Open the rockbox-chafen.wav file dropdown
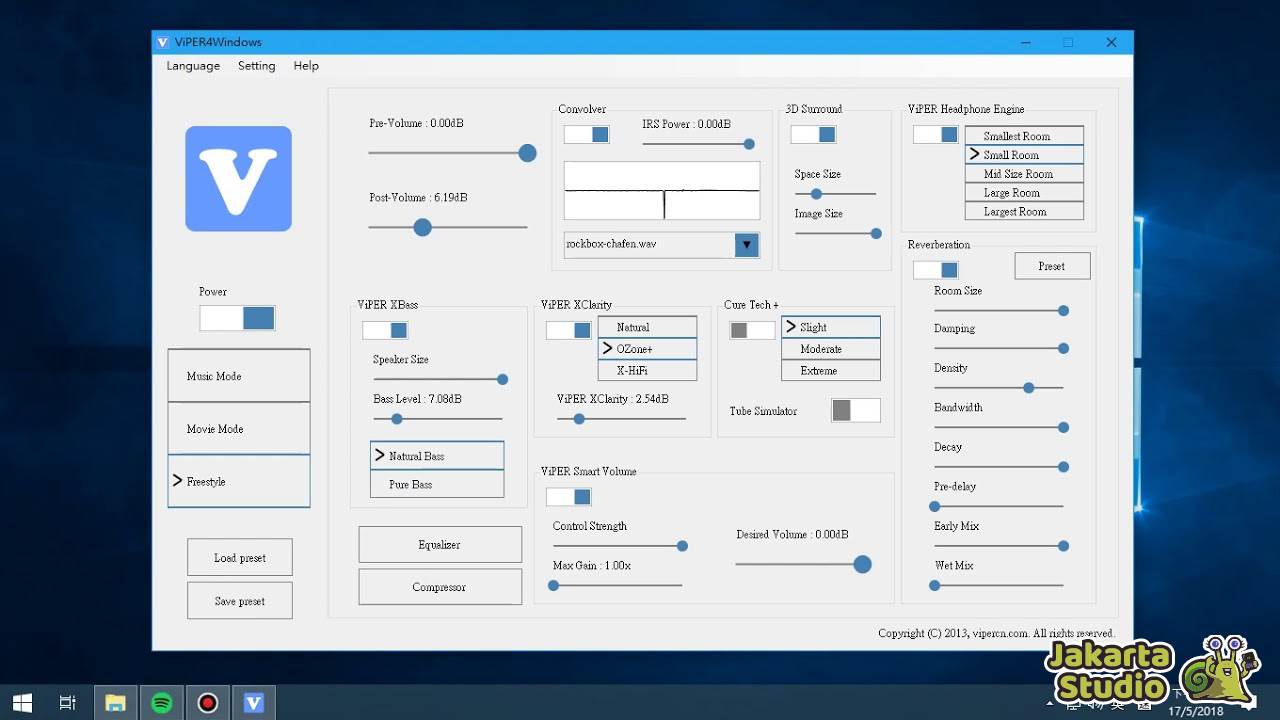Image resolution: width=1280 pixels, height=720 pixels. 745,244
